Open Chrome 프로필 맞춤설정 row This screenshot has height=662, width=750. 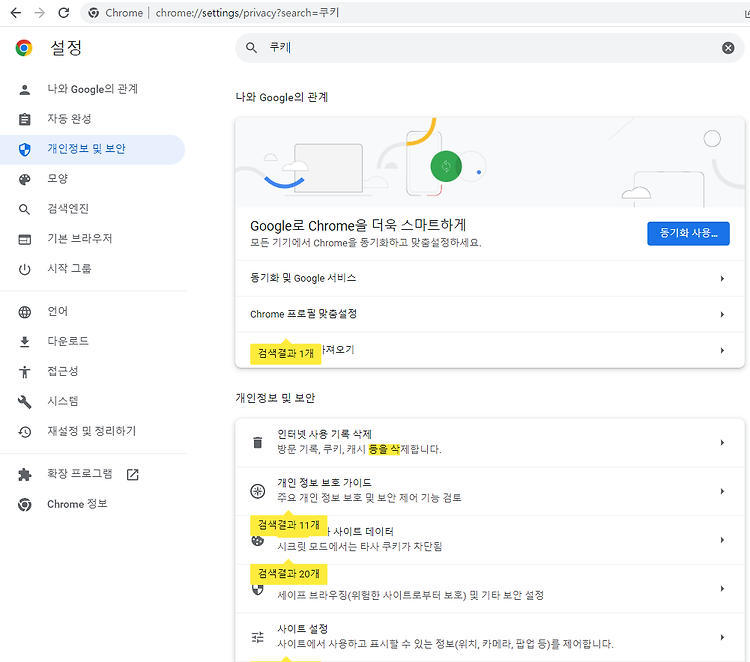click(x=490, y=314)
